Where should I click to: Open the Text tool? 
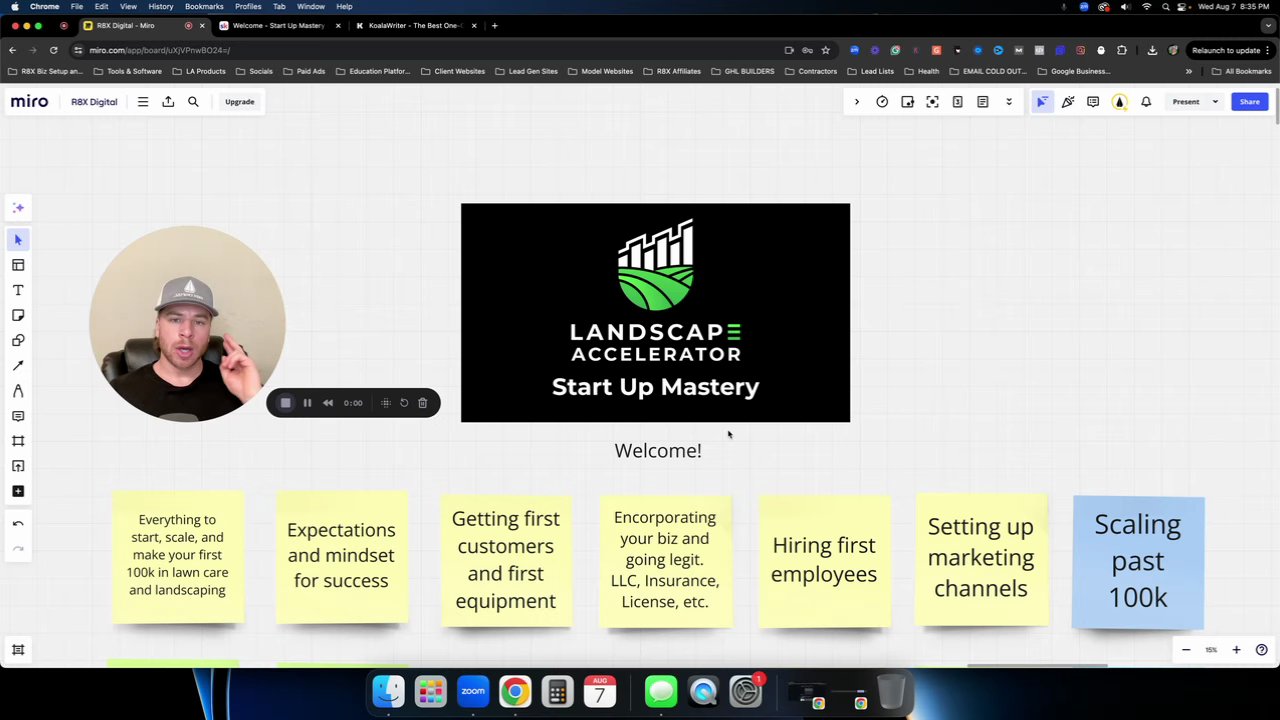click(x=17, y=290)
